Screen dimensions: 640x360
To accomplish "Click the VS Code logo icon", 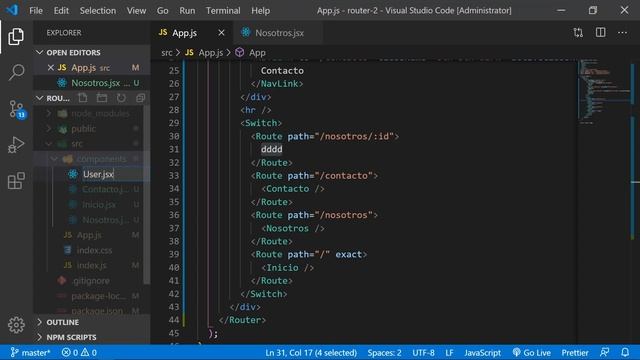I will [x=12, y=10].
